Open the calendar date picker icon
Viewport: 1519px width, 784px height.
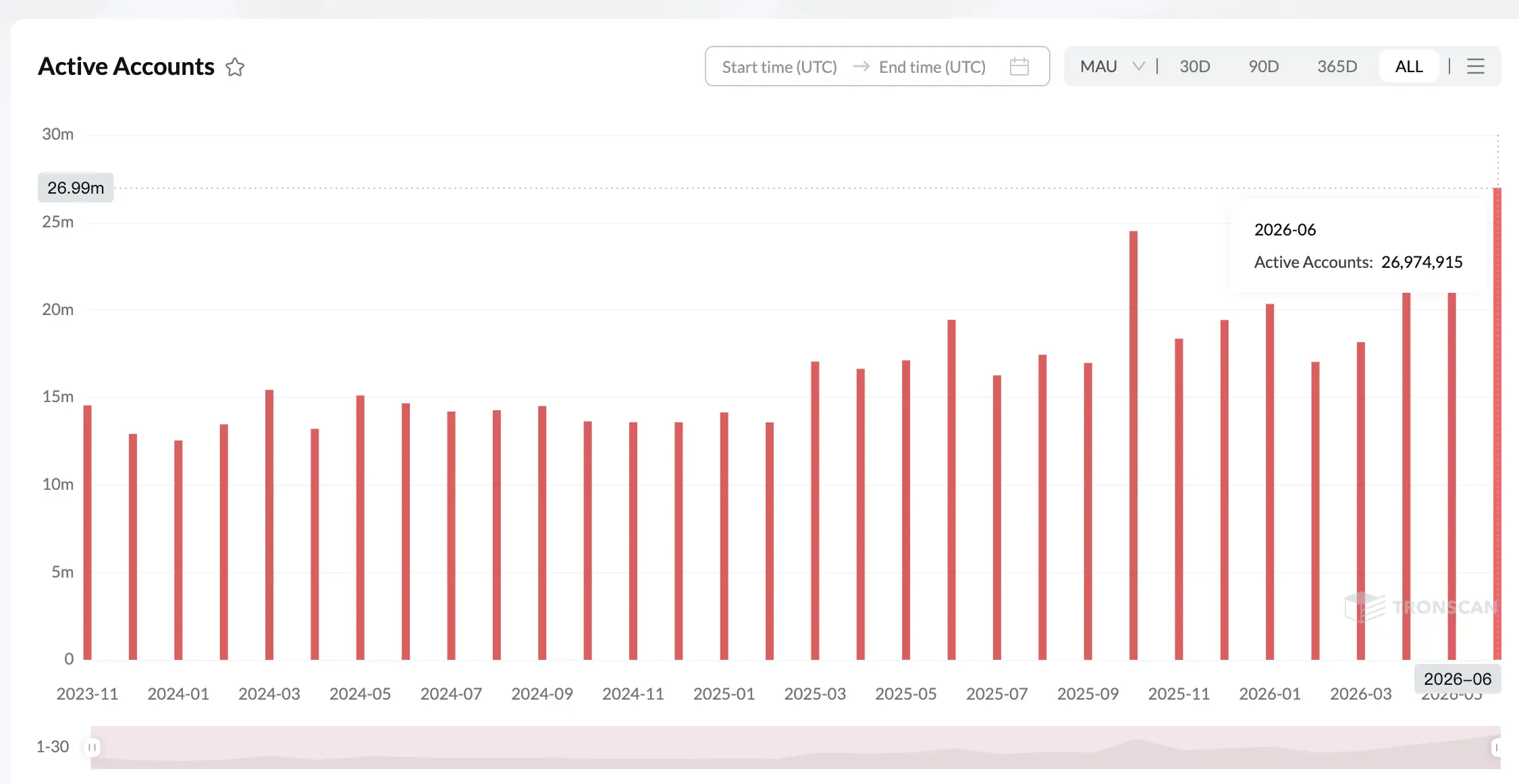pyautogui.click(x=1019, y=67)
